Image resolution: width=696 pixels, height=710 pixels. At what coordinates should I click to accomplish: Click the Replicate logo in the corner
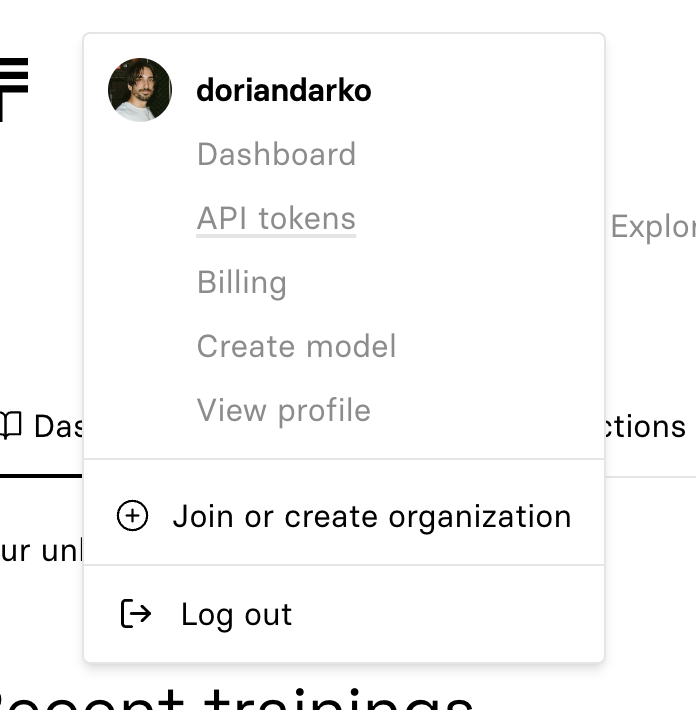coord(14,88)
